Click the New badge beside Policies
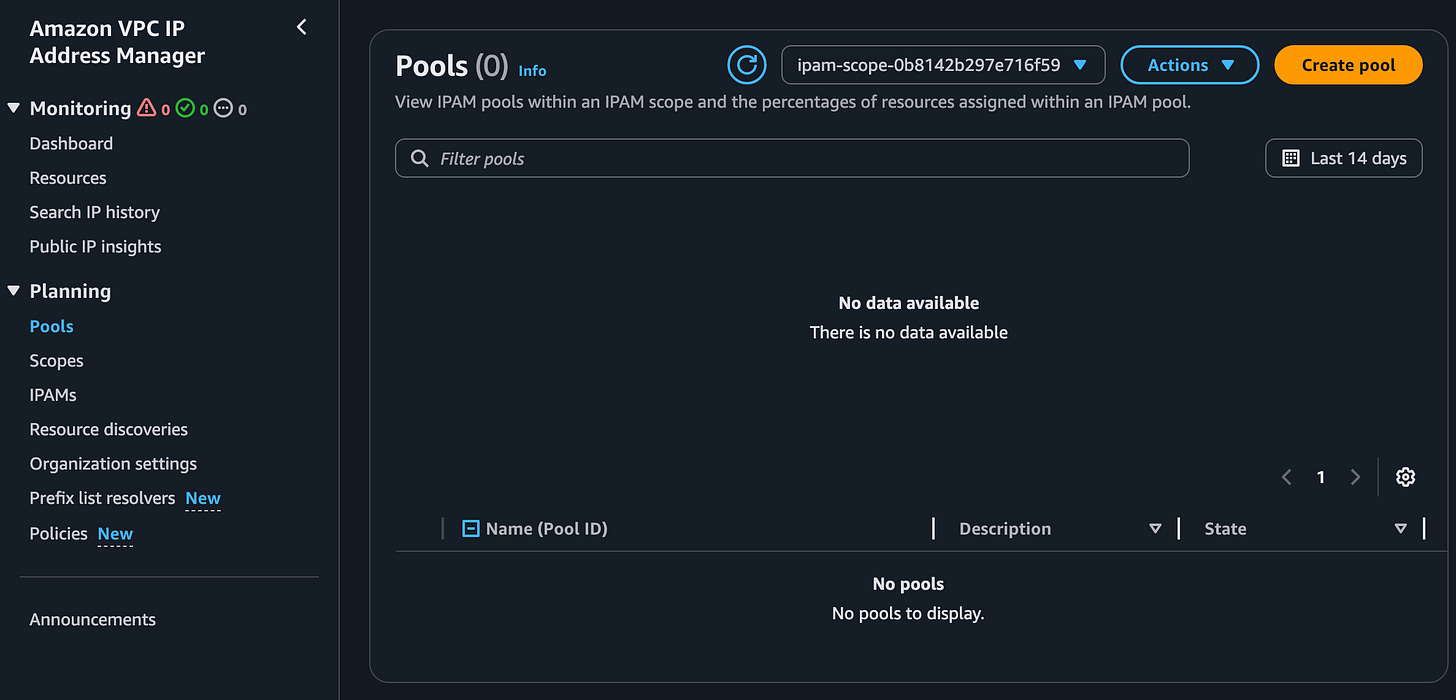This screenshot has height=700, width=1456. point(115,534)
